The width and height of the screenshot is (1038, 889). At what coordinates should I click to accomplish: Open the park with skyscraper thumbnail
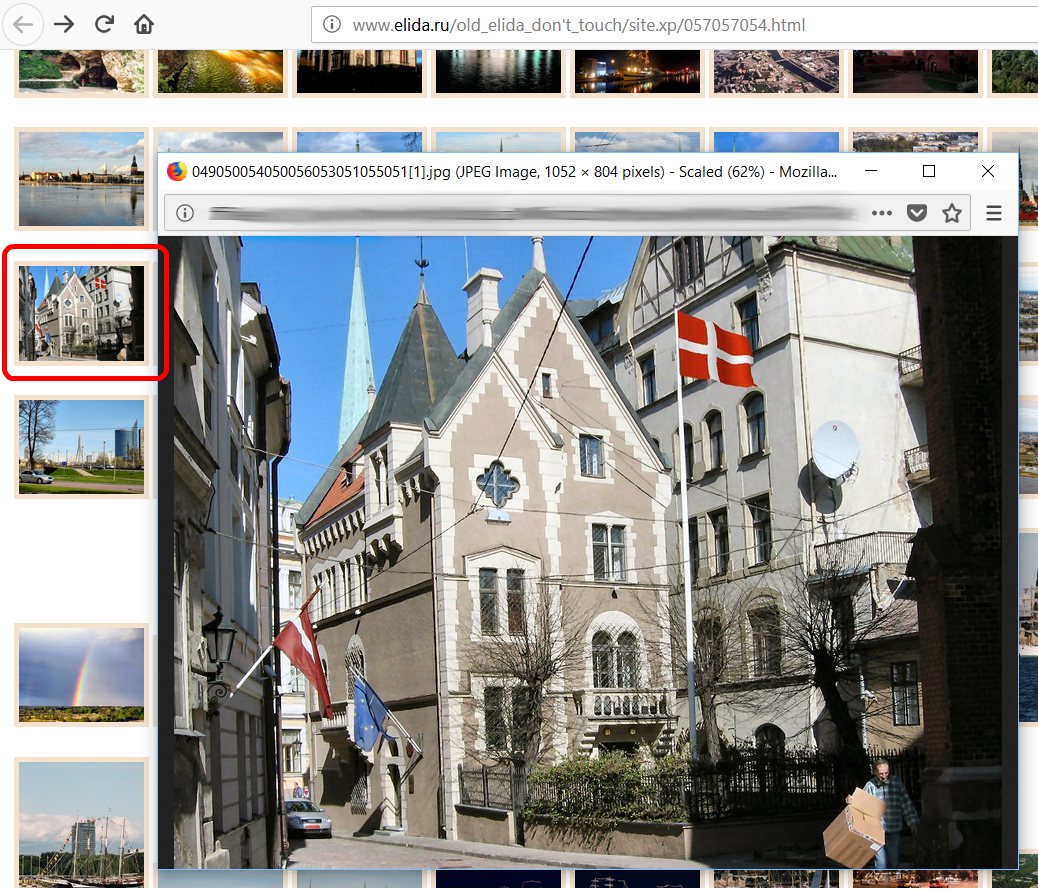pyautogui.click(x=81, y=447)
